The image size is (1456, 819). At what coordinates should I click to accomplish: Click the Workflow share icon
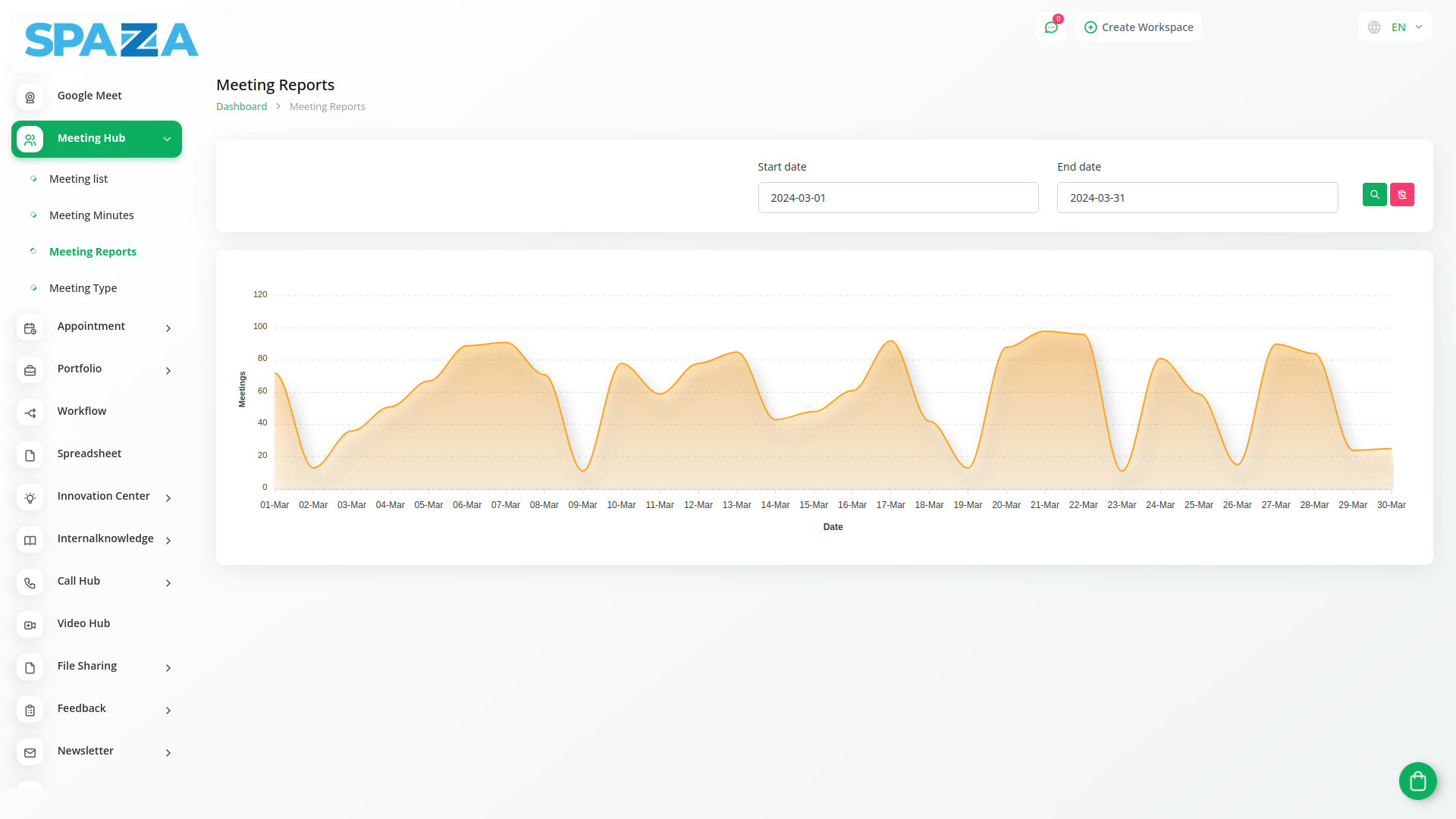pos(30,413)
